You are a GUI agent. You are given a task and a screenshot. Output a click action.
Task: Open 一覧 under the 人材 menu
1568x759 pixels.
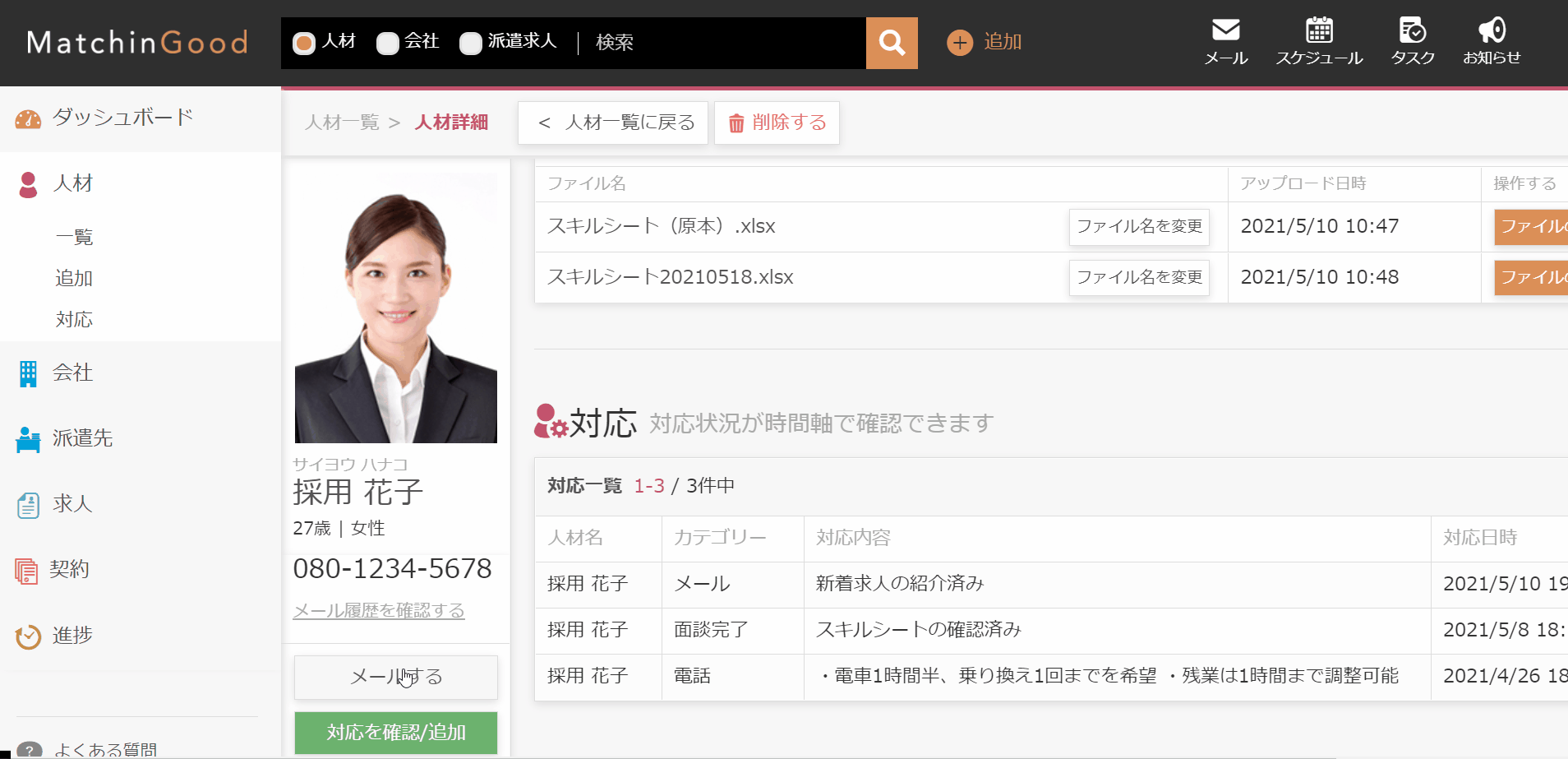(x=74, y=238)
